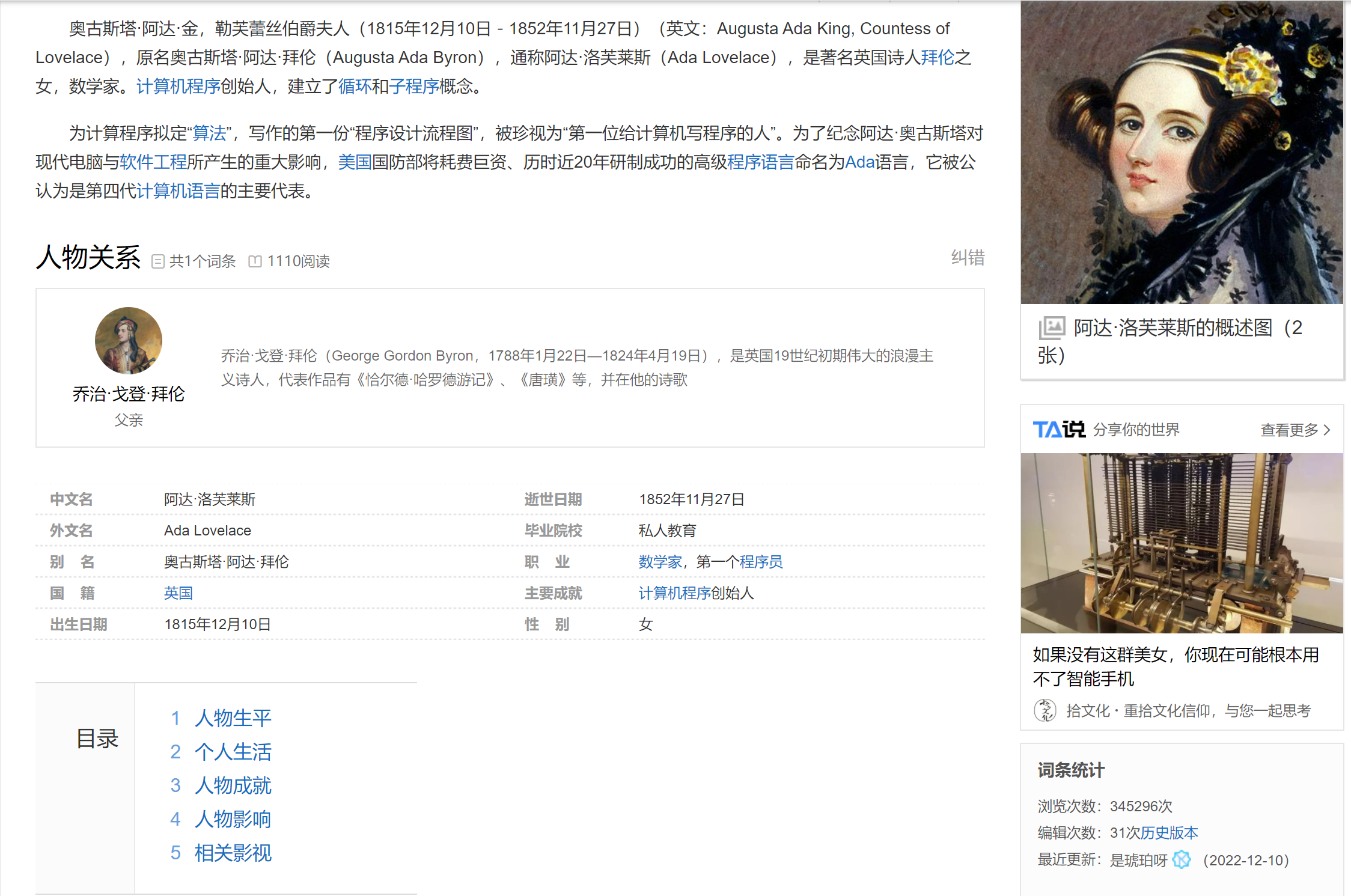Click the TA说 logo icon

pos(1058,430)
